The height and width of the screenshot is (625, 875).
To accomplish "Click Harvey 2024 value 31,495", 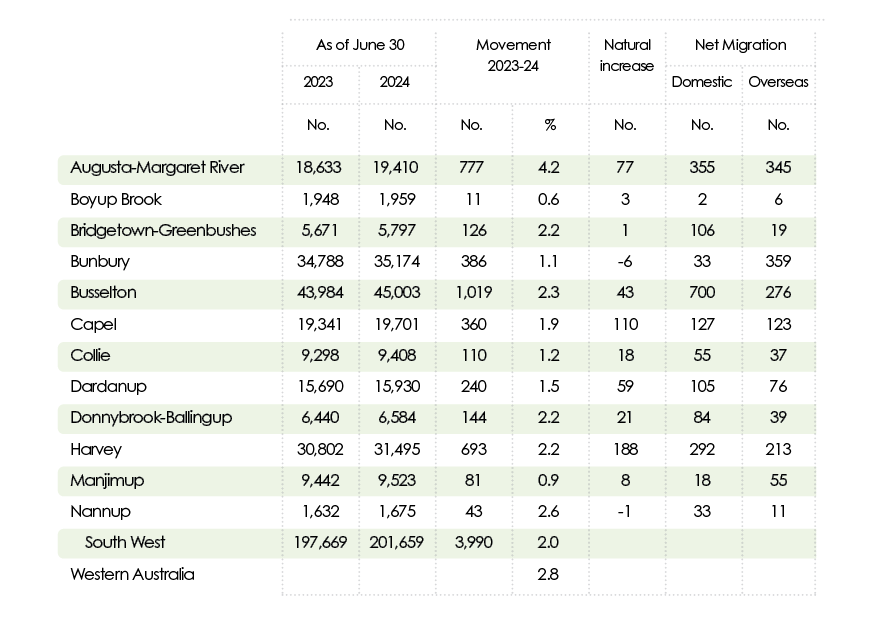I will click(397, 450).
